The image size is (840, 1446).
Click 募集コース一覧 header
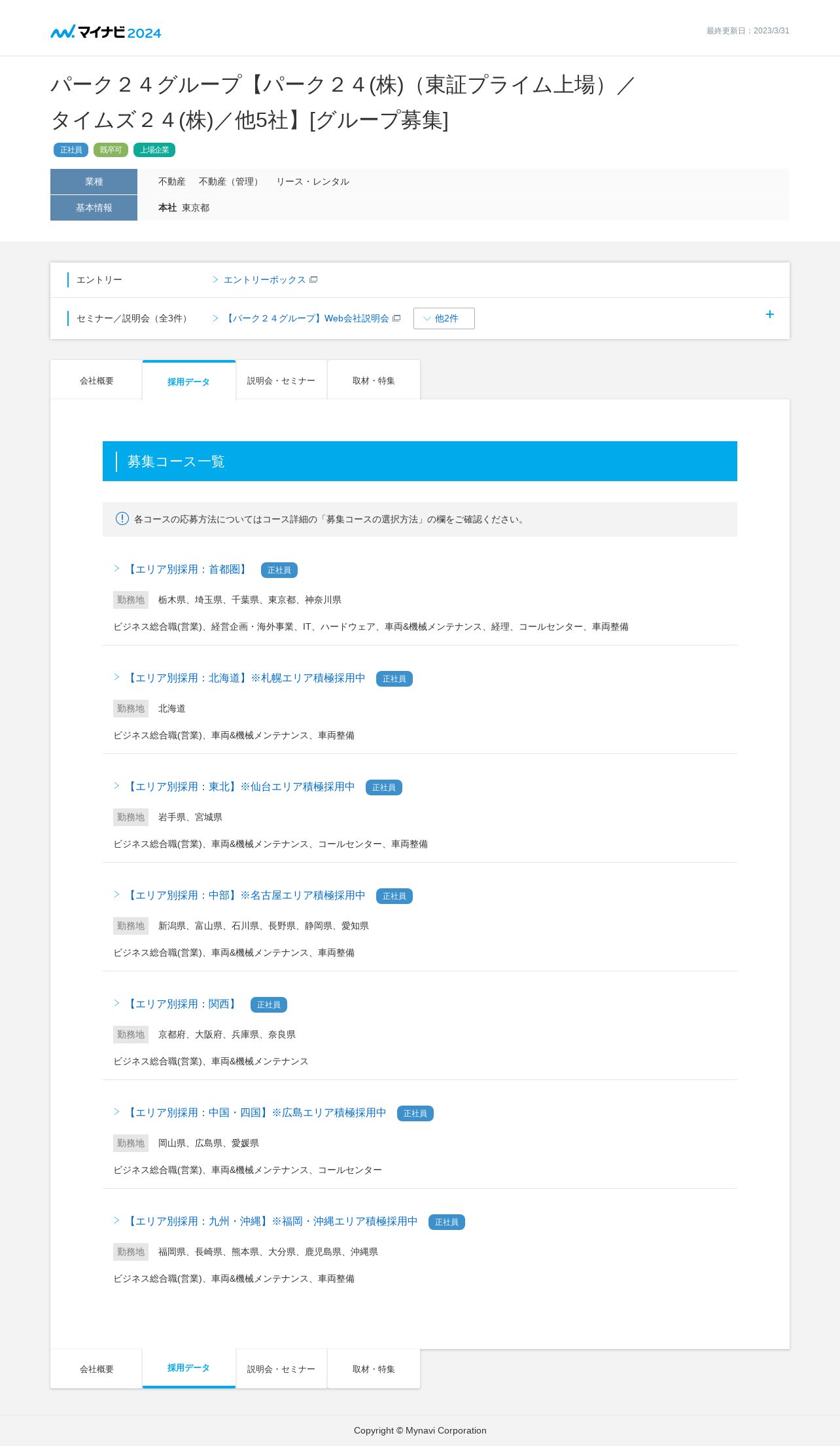pos(420,461)
